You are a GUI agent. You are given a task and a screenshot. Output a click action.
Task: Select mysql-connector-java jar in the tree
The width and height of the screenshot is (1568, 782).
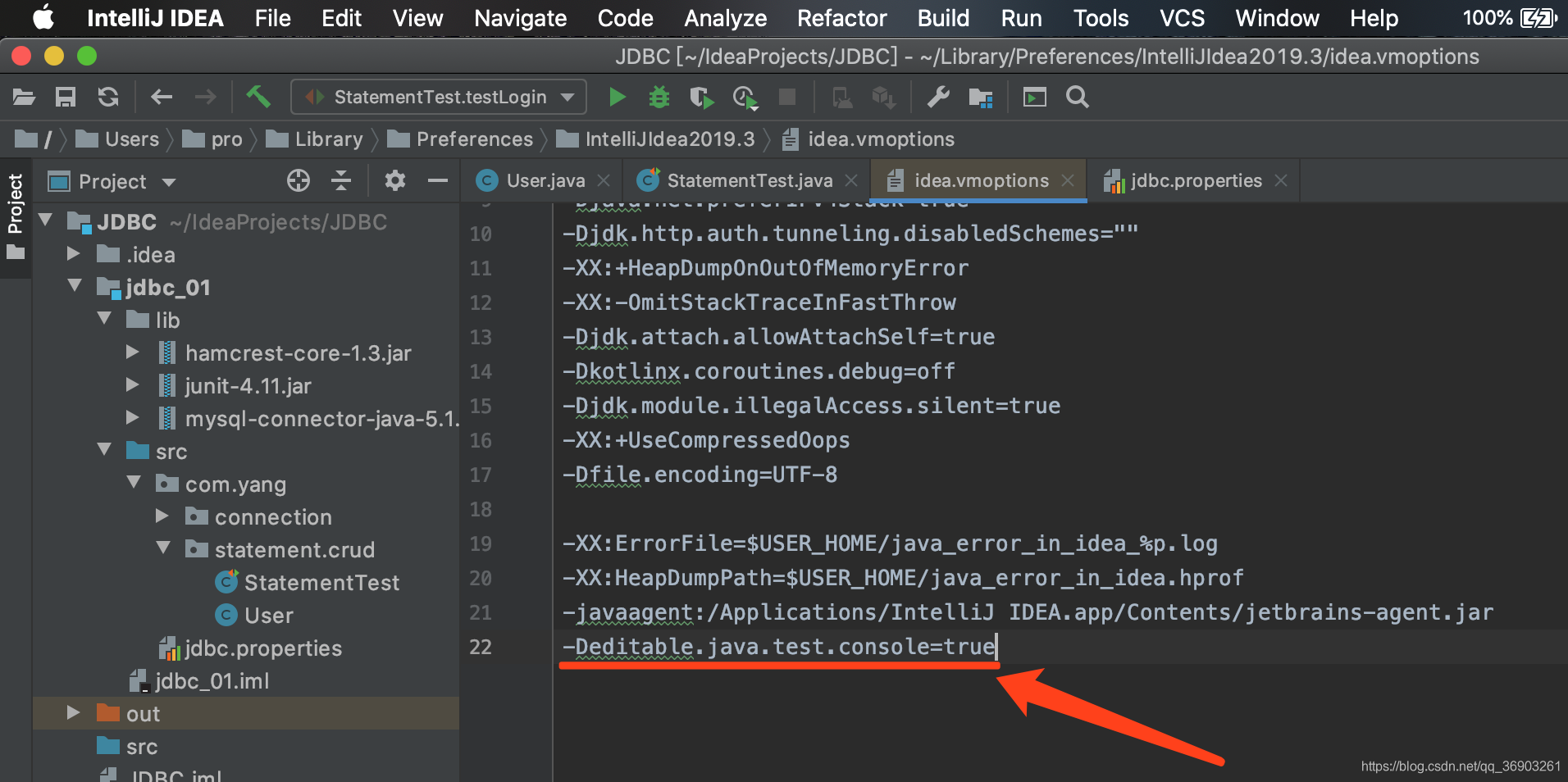point(321,419)
